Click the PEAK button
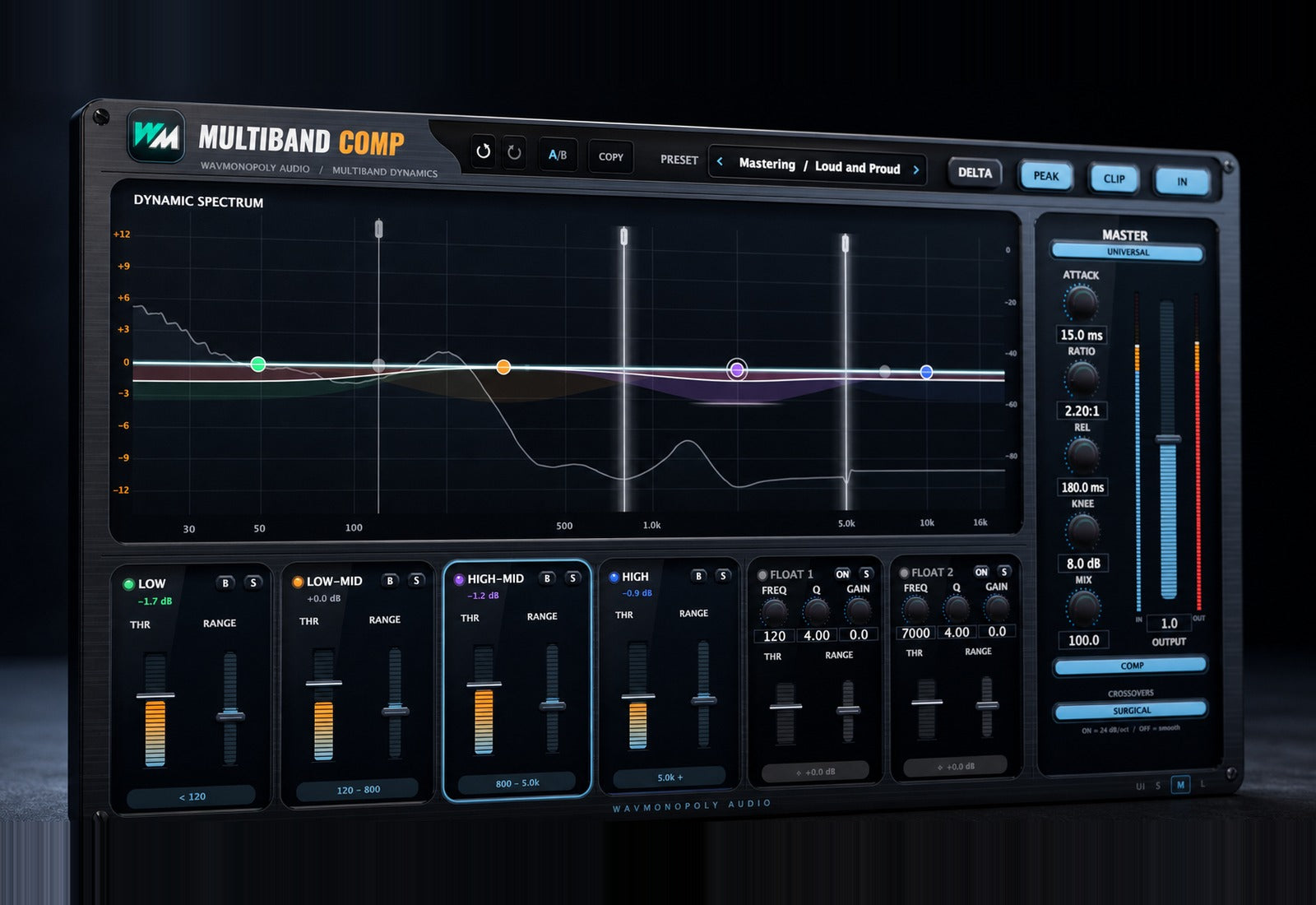This screenshot has width=1316, height=905. (1046, 176)
